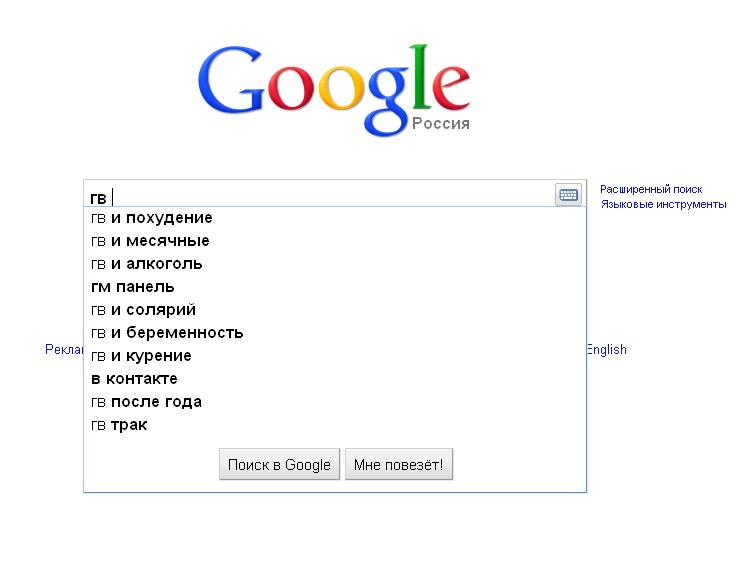Choose the 'гв трак' suggestion
Screen dimensions: 747x563
pyautogui.click(x=119, y=425)
